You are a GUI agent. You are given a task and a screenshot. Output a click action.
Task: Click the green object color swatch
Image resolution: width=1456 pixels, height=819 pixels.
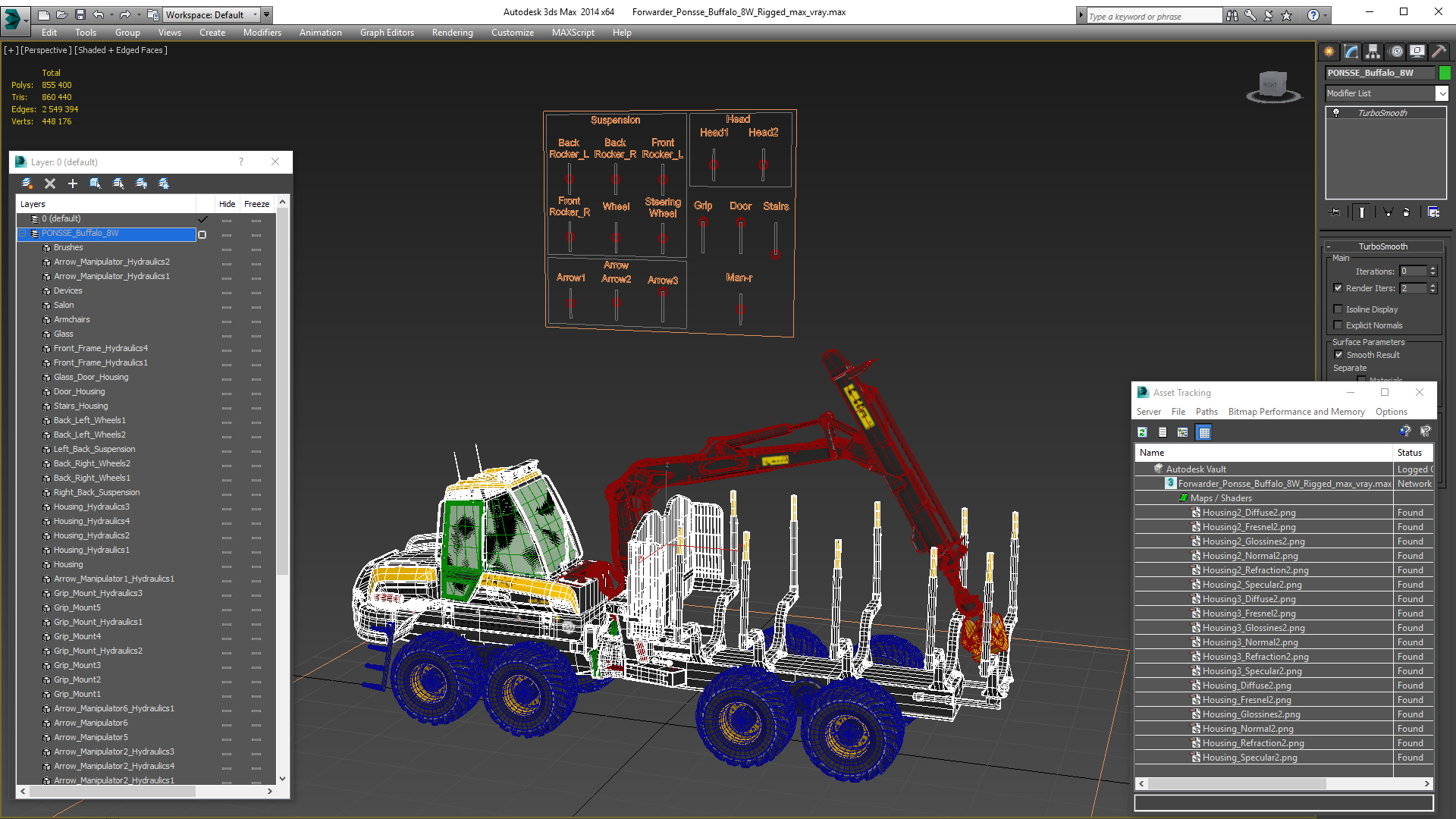(x=1445, y=73)
